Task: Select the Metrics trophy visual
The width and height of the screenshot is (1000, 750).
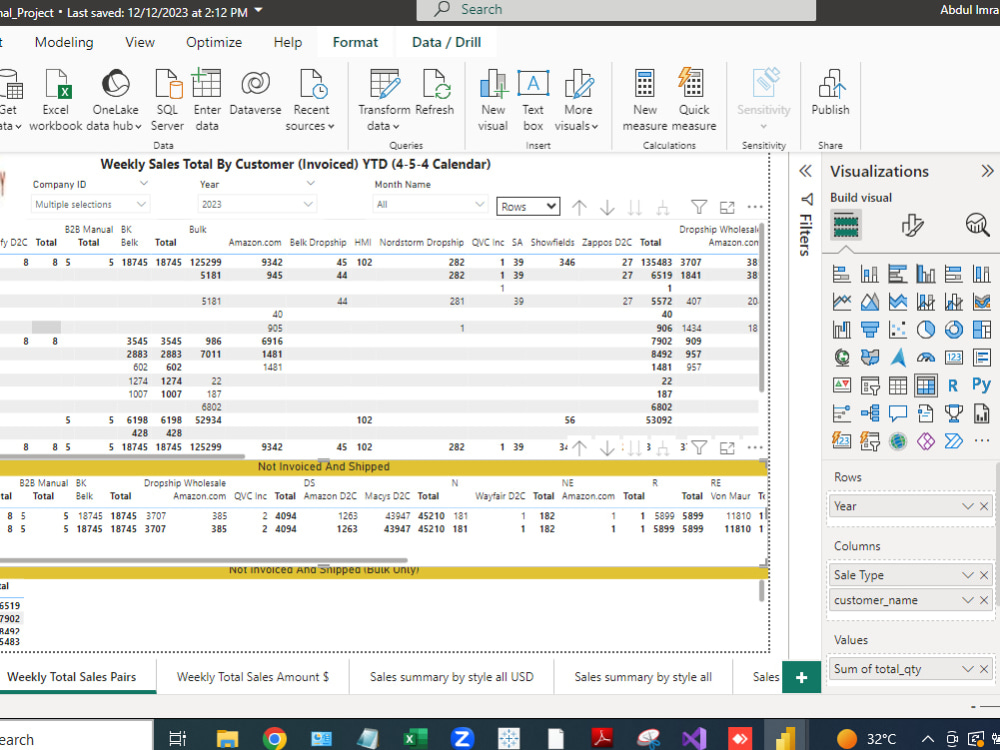Action: click(953, 413)
